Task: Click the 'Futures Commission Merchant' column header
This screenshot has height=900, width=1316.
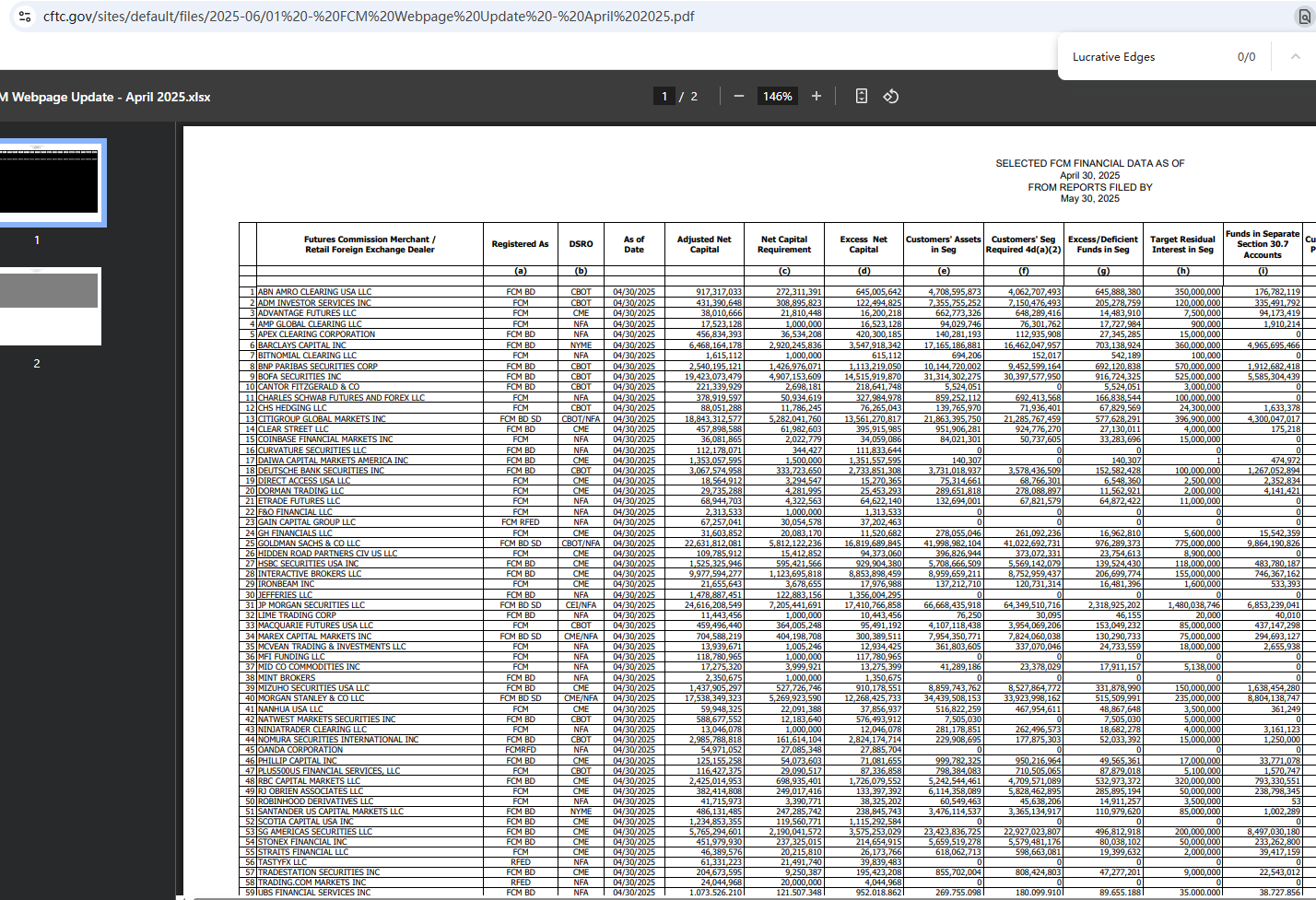Action: (x=370, y=244)
